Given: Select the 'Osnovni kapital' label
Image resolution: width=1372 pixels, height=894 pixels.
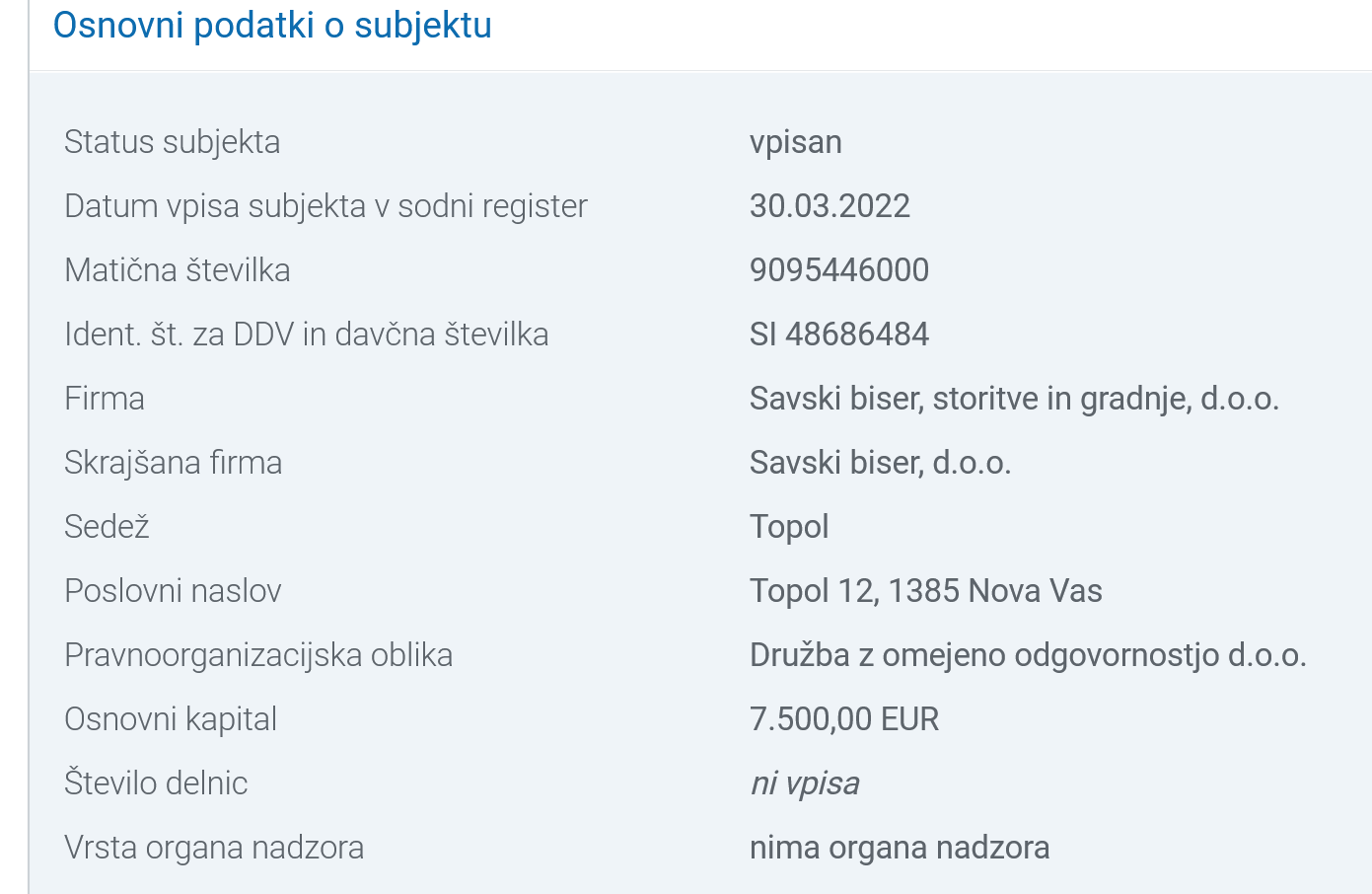Looking at the screenshot, I should 171,719.
